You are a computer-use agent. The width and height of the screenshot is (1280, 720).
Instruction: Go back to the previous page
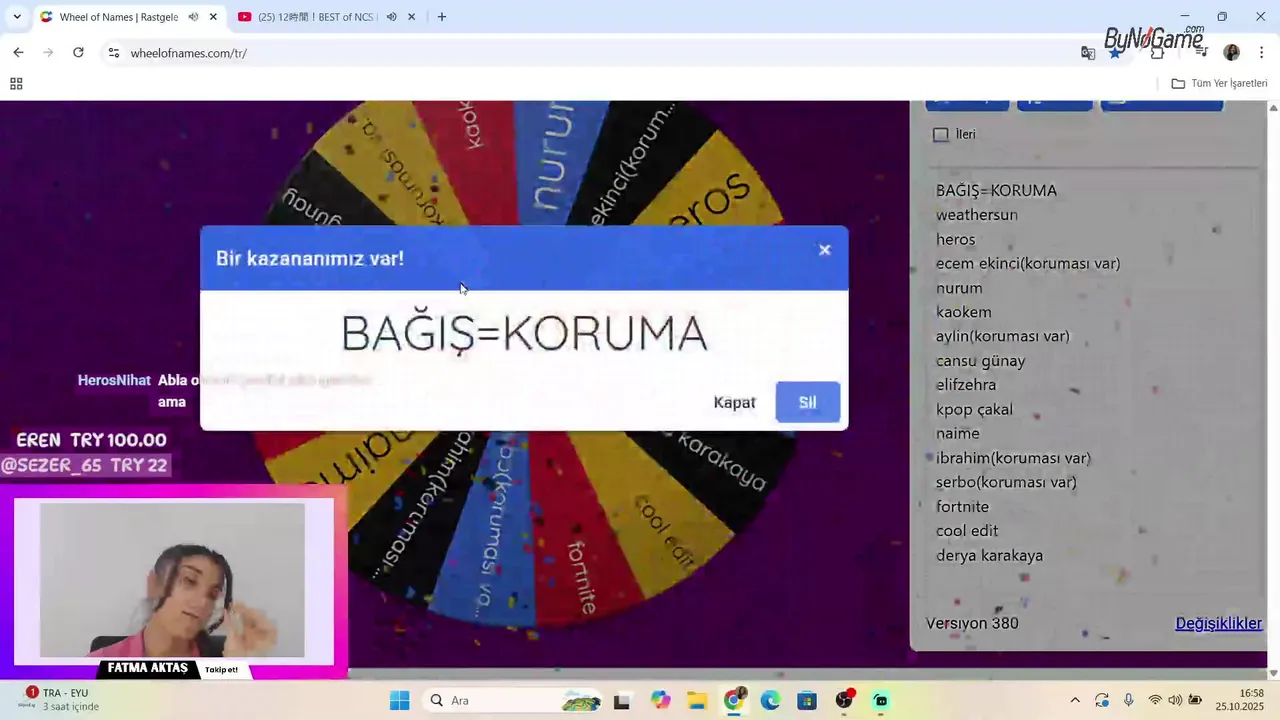coord(18,52)
